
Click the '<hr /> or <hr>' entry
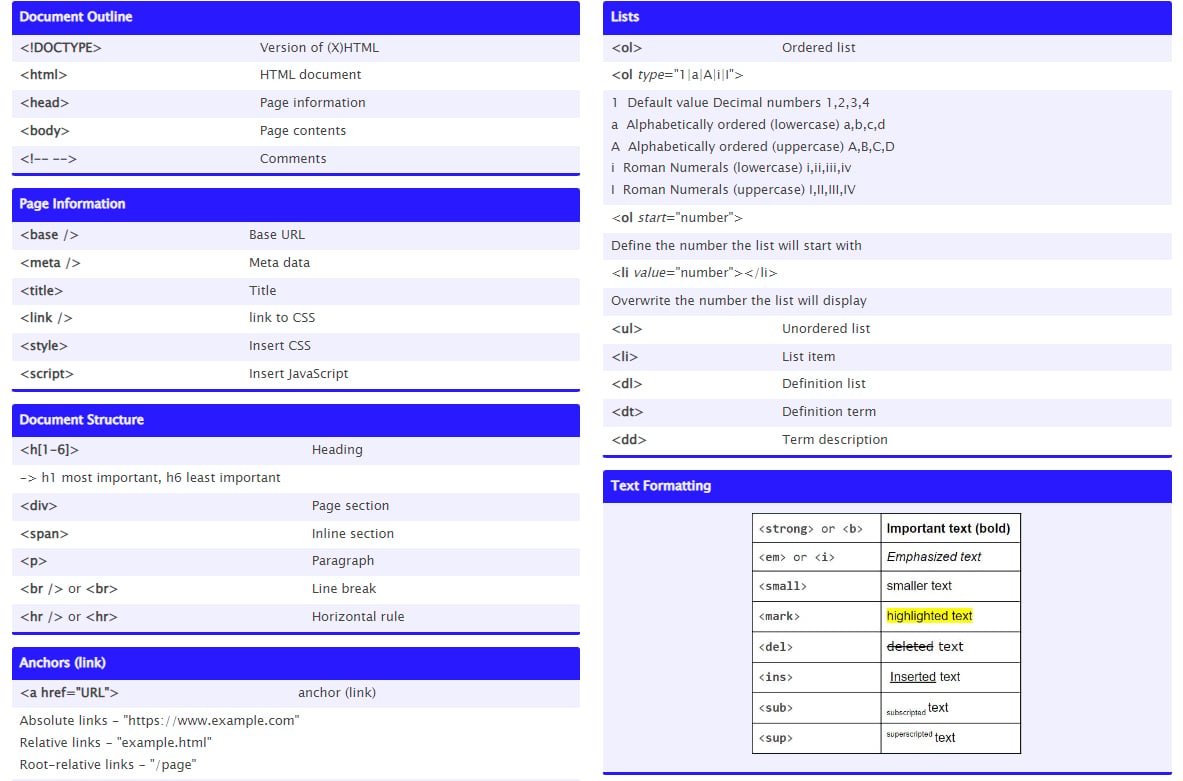click(x=69, y=616)
